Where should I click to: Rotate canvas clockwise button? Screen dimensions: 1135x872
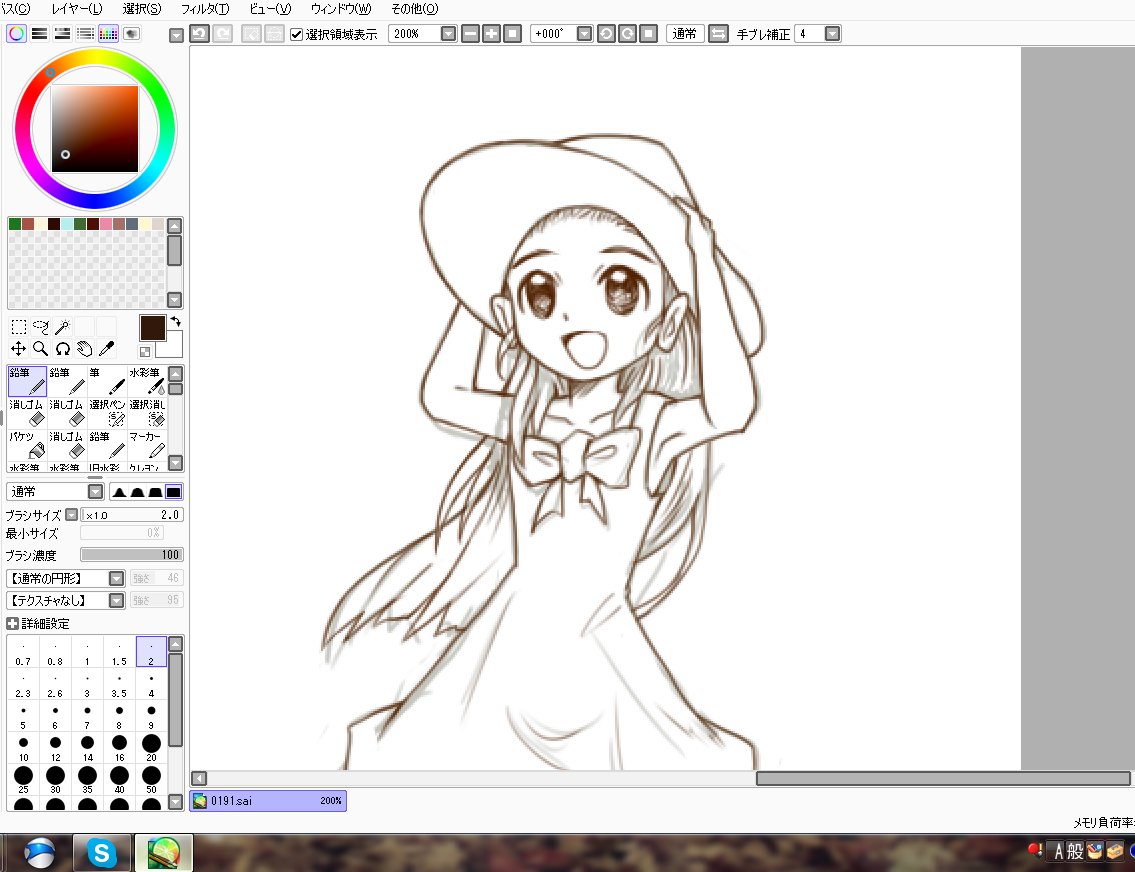click(x=628, y=33)
